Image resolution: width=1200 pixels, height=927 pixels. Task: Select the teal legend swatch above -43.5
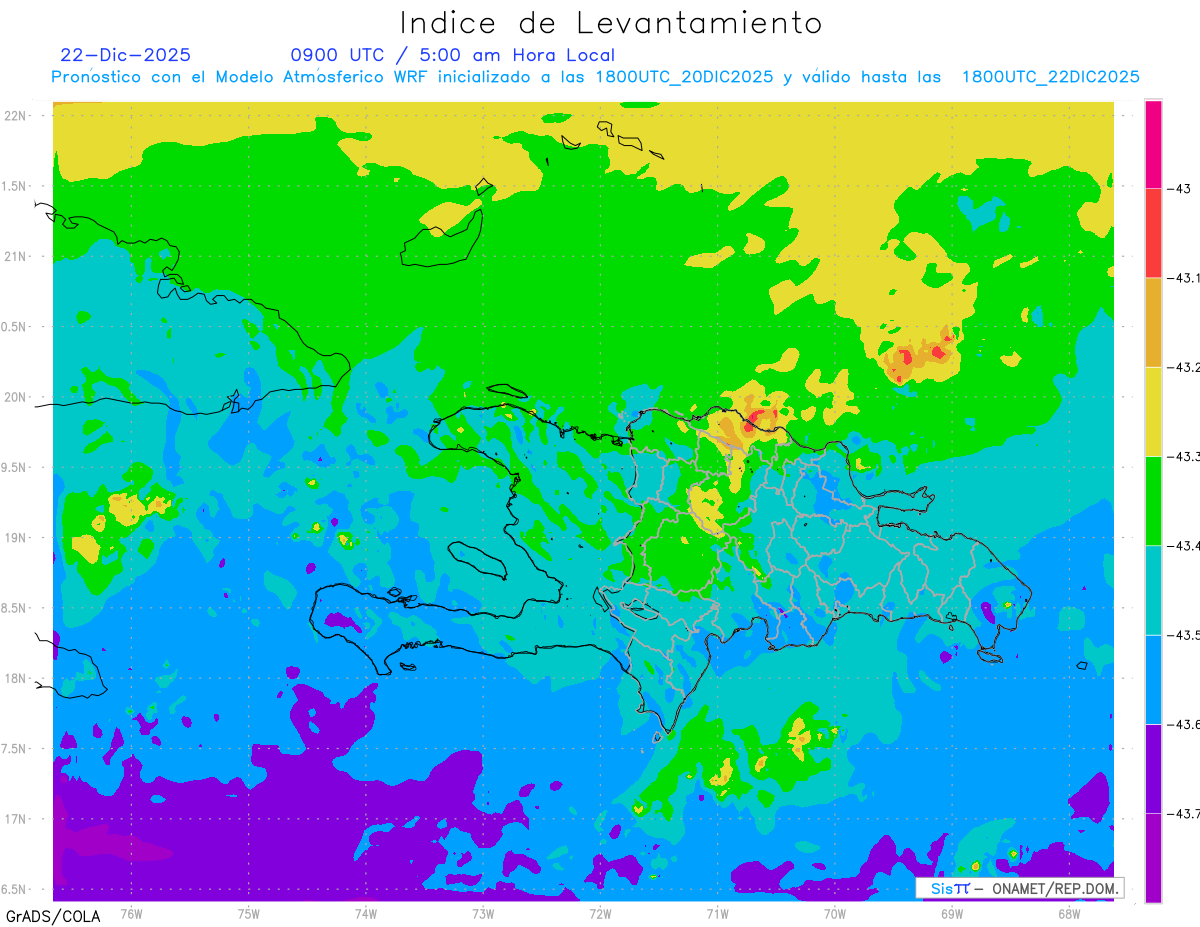(x=1153, y=589)
